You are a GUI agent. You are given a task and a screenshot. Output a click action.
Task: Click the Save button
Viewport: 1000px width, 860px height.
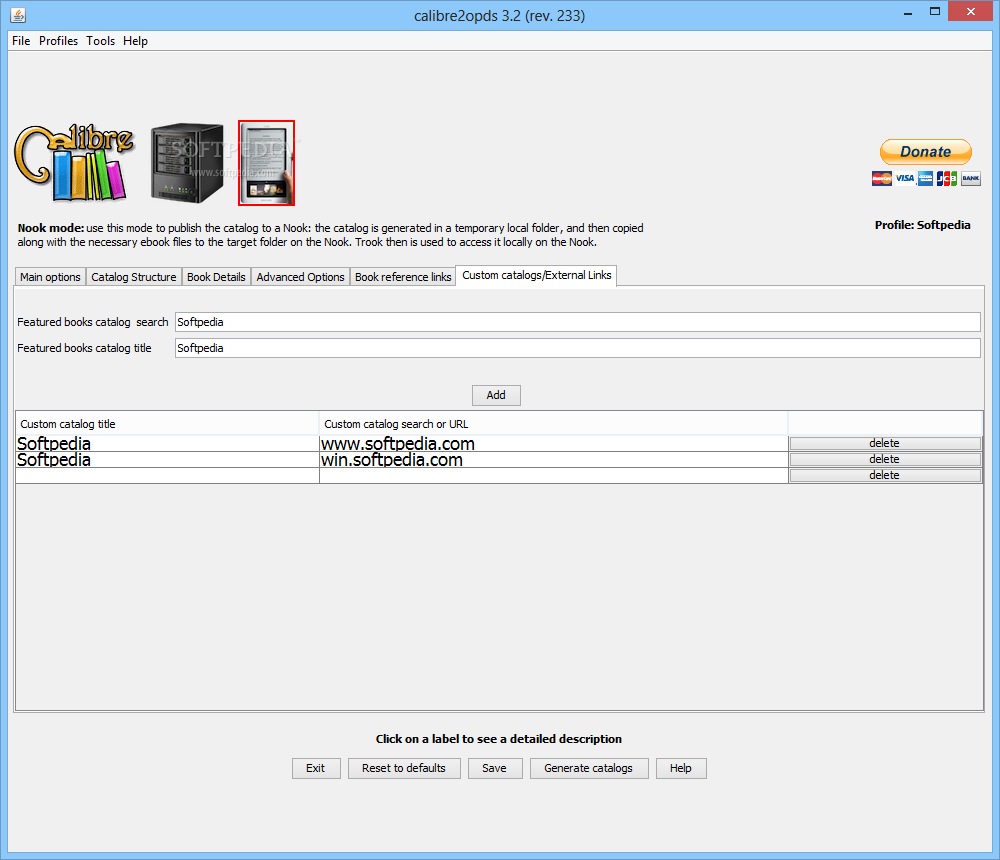(x=495, y=768)
